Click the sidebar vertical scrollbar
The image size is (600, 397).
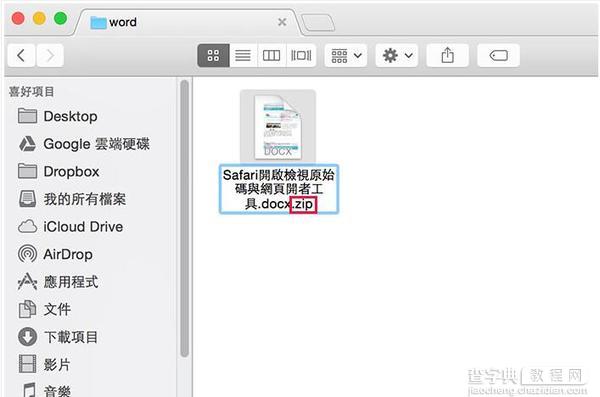coord(184,218)
